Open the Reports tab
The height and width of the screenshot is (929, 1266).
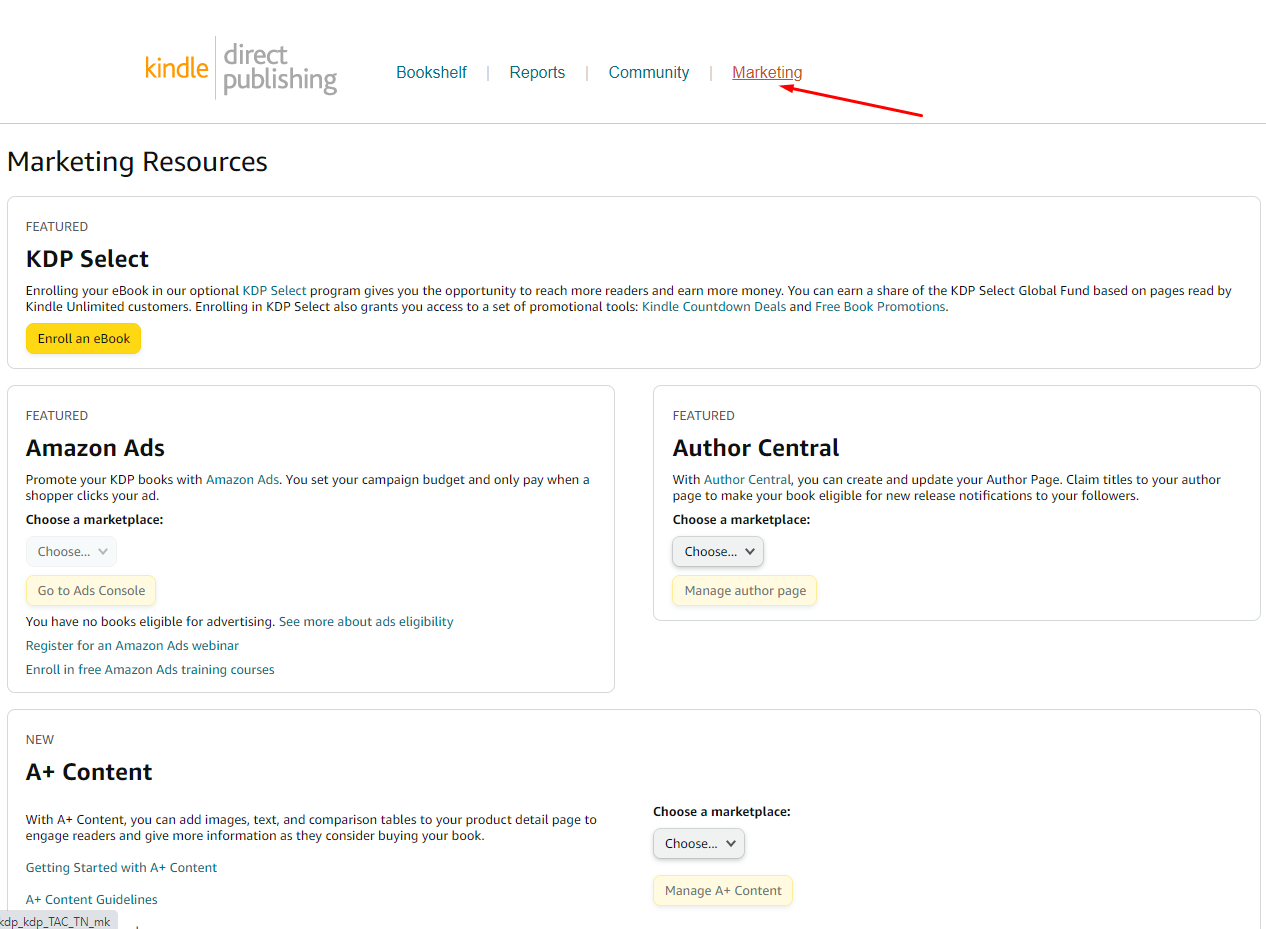[537, 73]
